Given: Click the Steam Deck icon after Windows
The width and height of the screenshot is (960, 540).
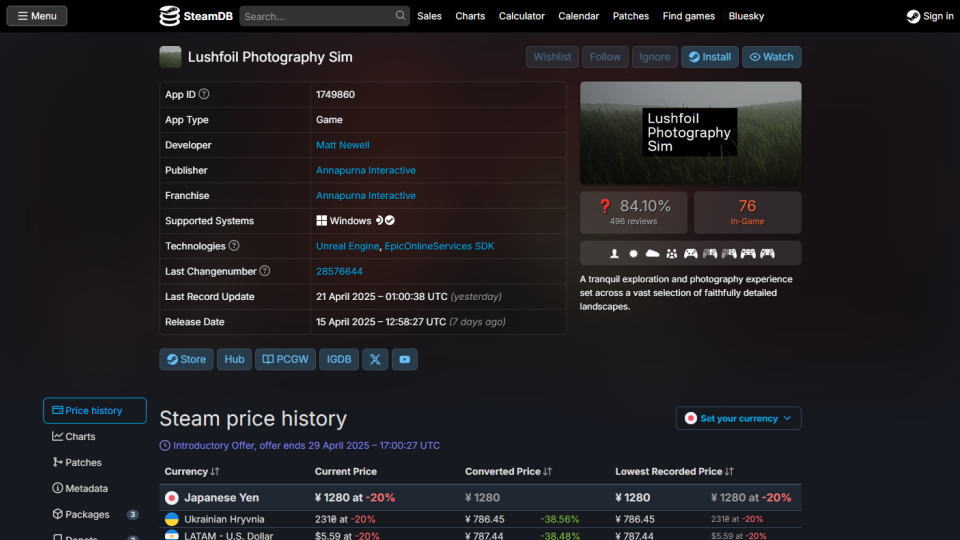Looking at the screenshot, I should point(379,220).
